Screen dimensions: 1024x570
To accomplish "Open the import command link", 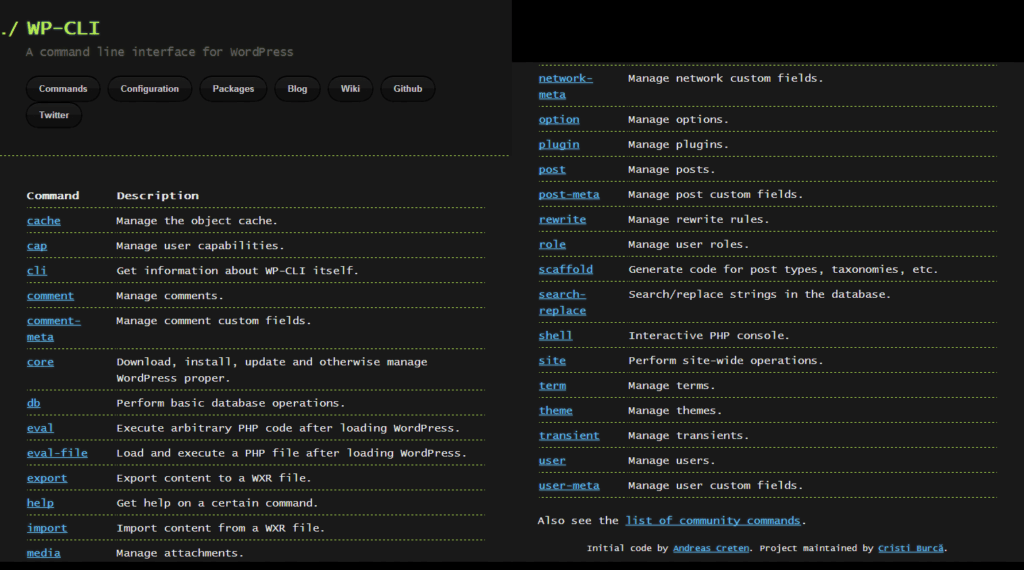I will [x=47, y=528].
